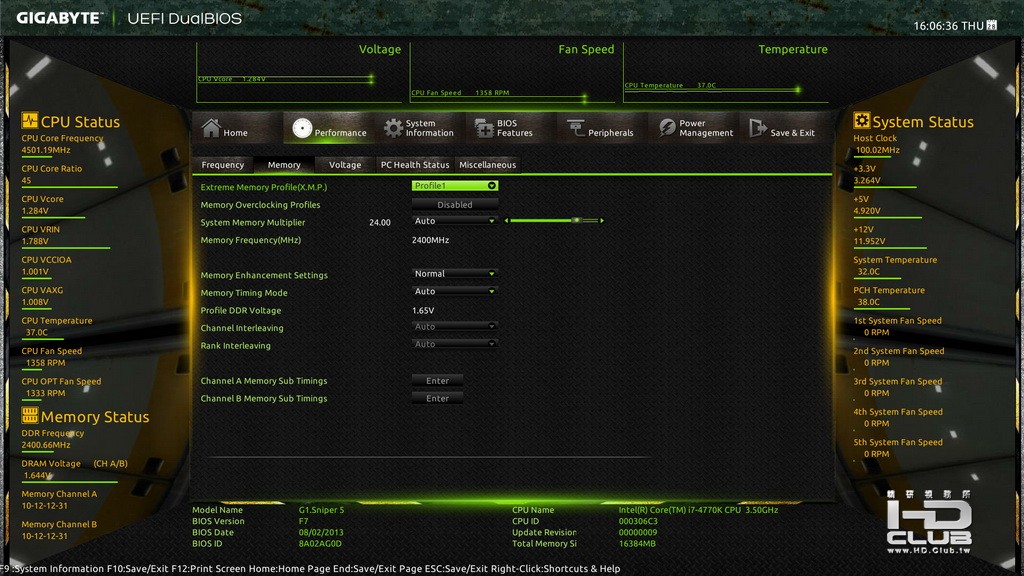This screenshot has height=576, width=1024.
Task: Click the Voltage graph panel
Action: click(x=299, y=72)
